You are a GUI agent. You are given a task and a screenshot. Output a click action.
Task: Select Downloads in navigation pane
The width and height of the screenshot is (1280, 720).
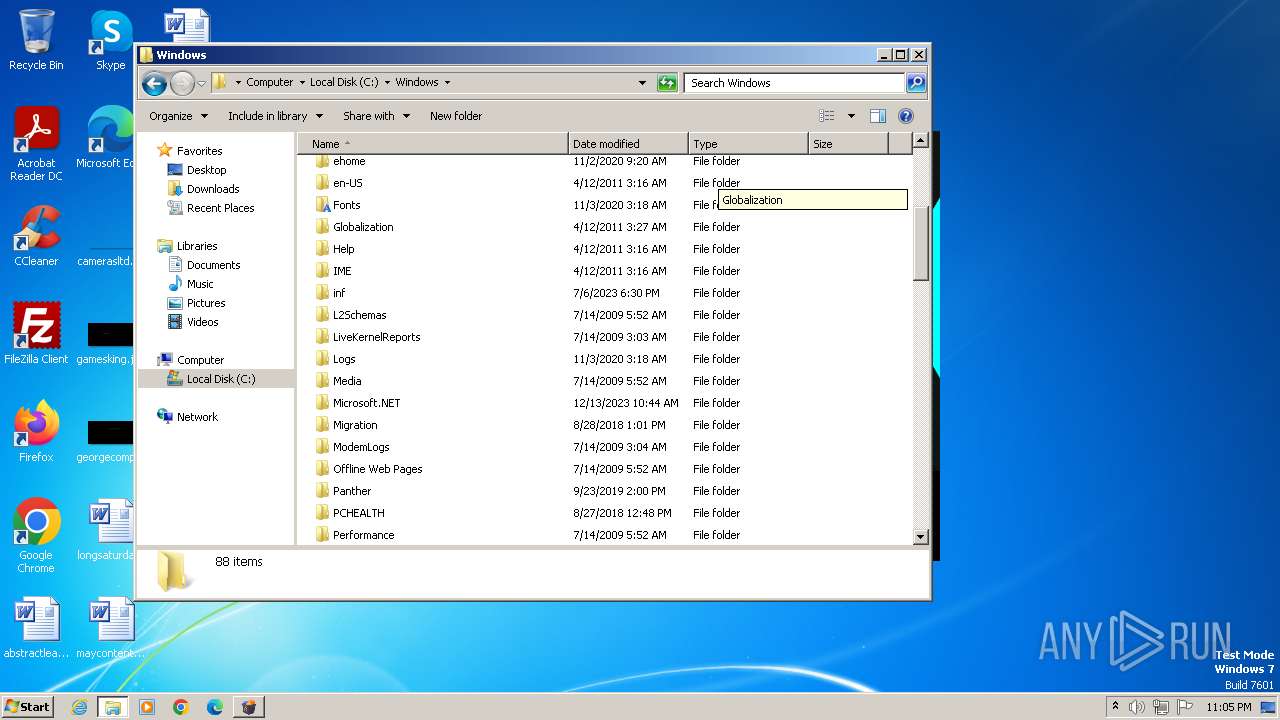212,189
